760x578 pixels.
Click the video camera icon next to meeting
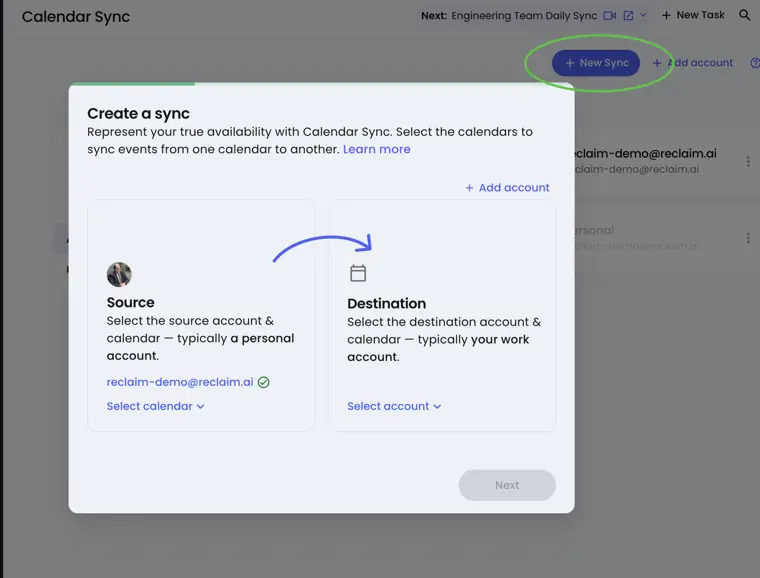click(x=610, y=16)
